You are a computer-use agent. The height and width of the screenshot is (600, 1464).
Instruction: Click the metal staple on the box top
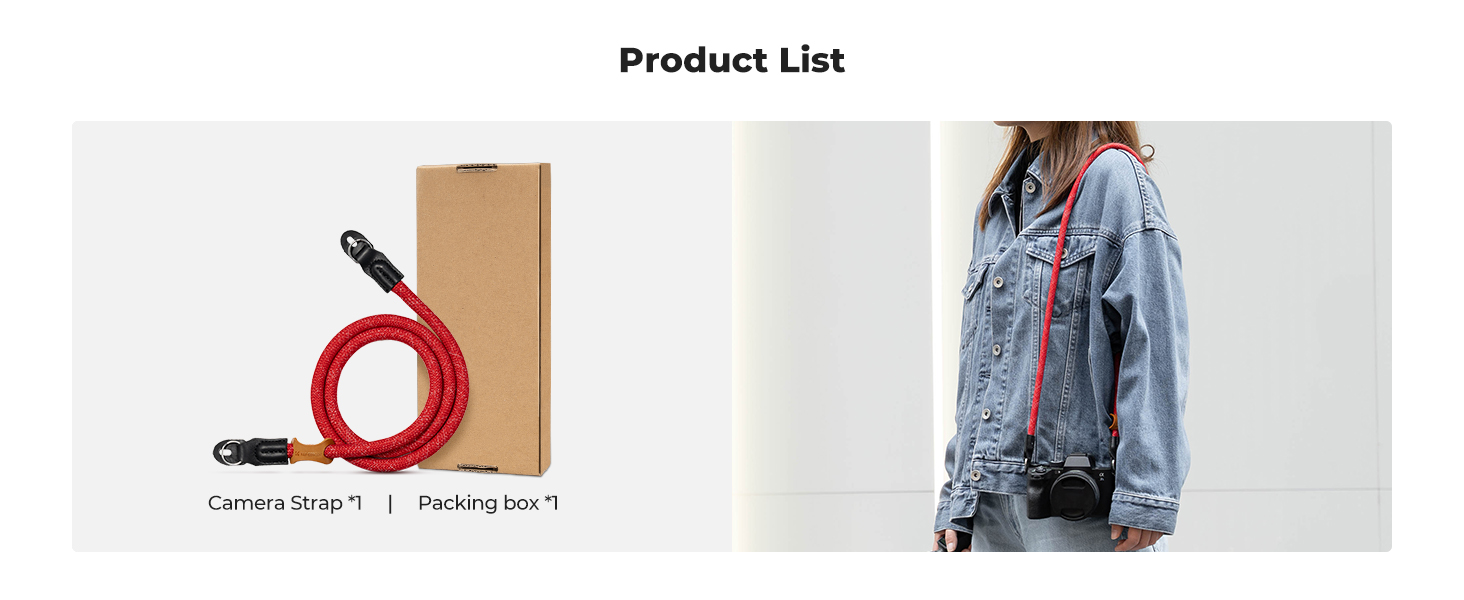478,167
